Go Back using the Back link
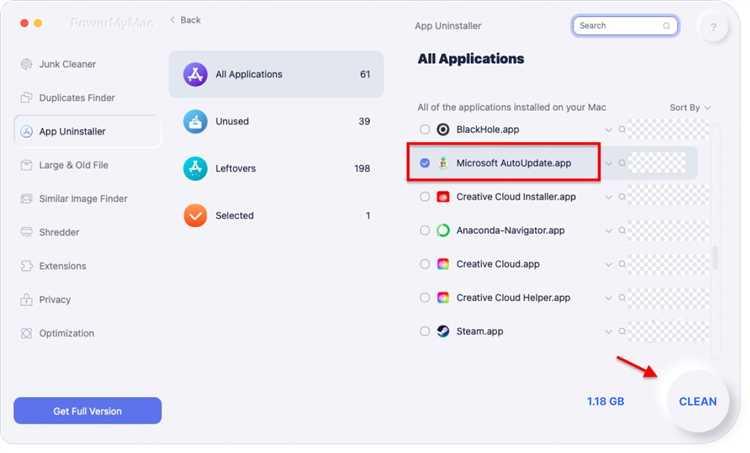The width and height of the screenshot is (750, 453). (x=185, y=20)
